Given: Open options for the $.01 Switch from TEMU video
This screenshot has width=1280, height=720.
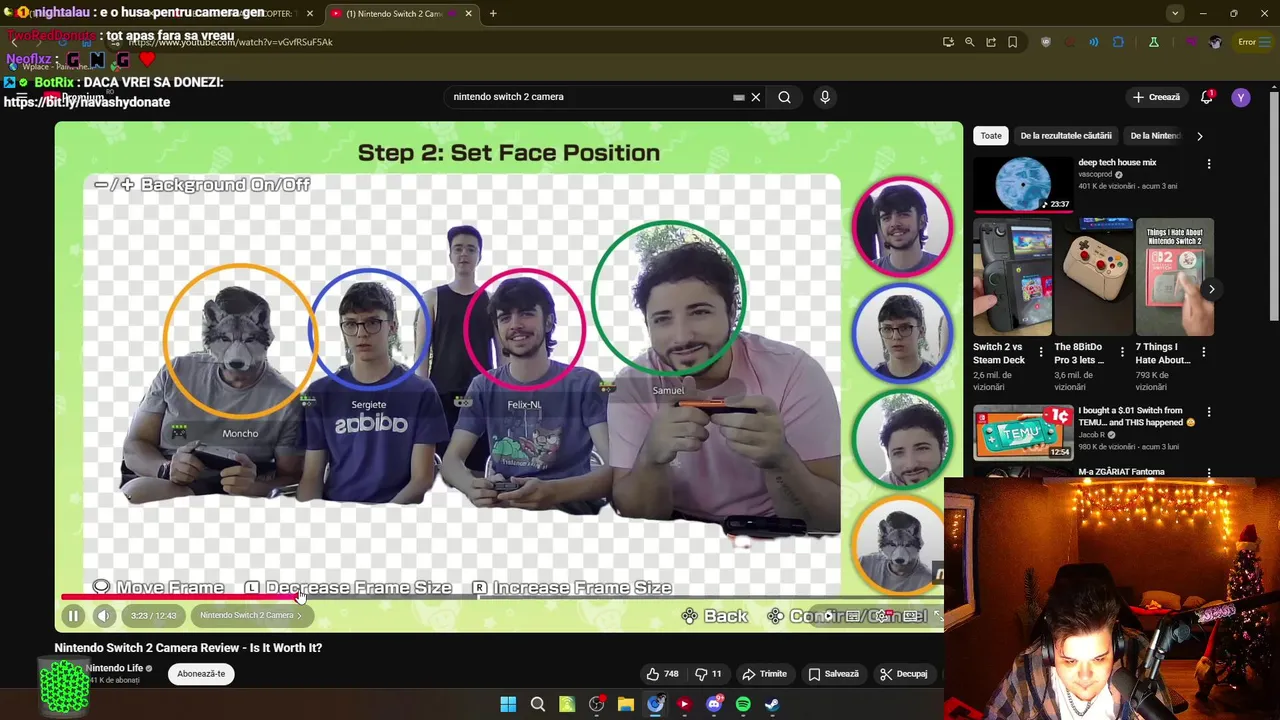Looking at the screenshot, I should [x=1209, y=412].
